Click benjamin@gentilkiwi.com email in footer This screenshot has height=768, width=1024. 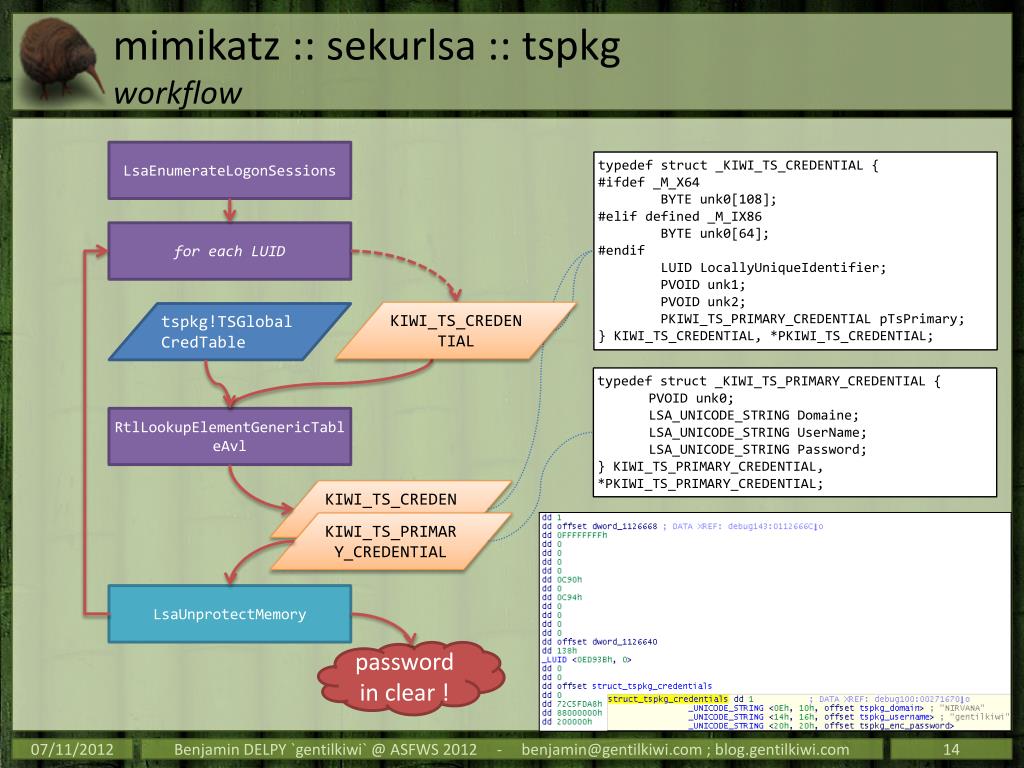click(611, 749)
